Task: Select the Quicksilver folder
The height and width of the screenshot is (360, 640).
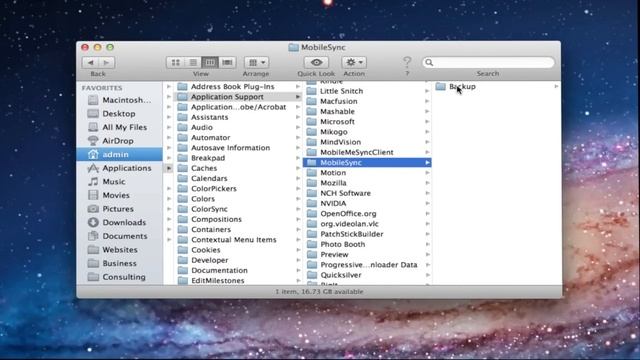Action: click(367, 275)
